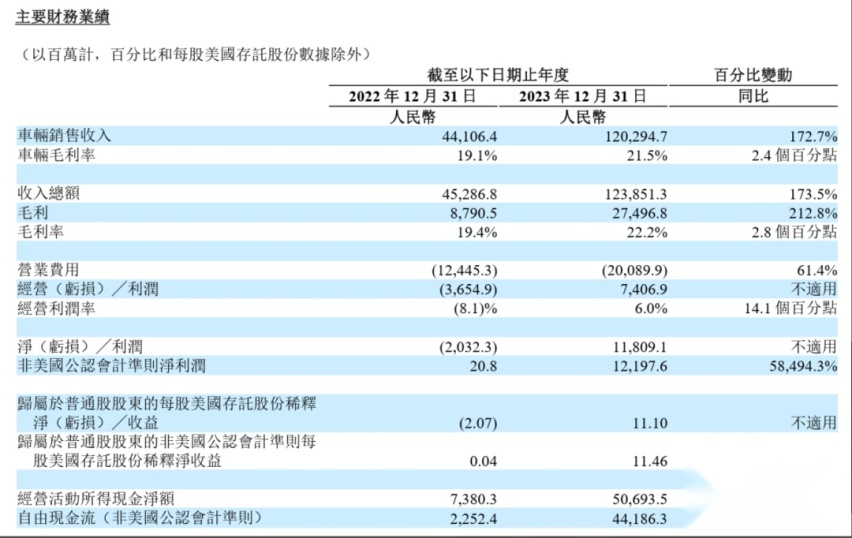Click the value 7,406.9

[643, 290]
